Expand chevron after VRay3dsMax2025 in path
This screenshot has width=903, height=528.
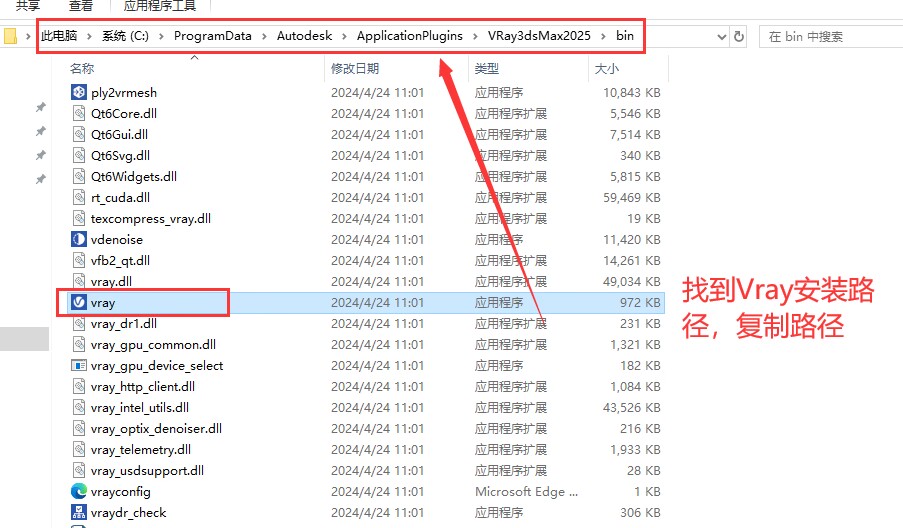coord(603,36)
